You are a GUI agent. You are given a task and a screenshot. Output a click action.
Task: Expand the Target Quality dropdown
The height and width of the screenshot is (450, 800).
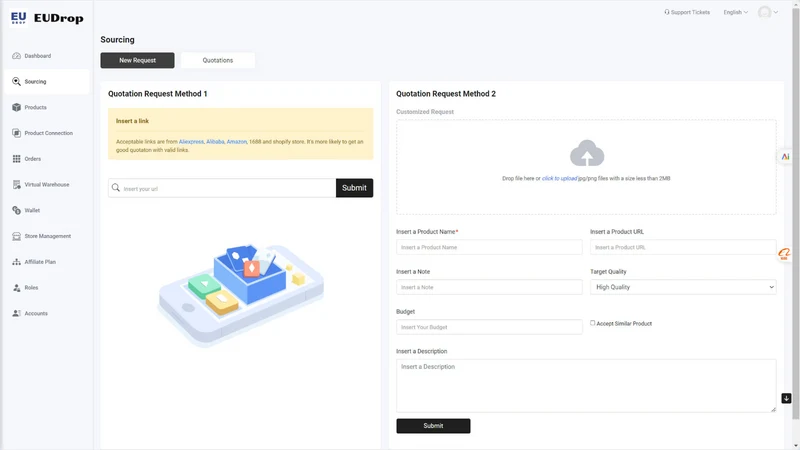[683, 287]
